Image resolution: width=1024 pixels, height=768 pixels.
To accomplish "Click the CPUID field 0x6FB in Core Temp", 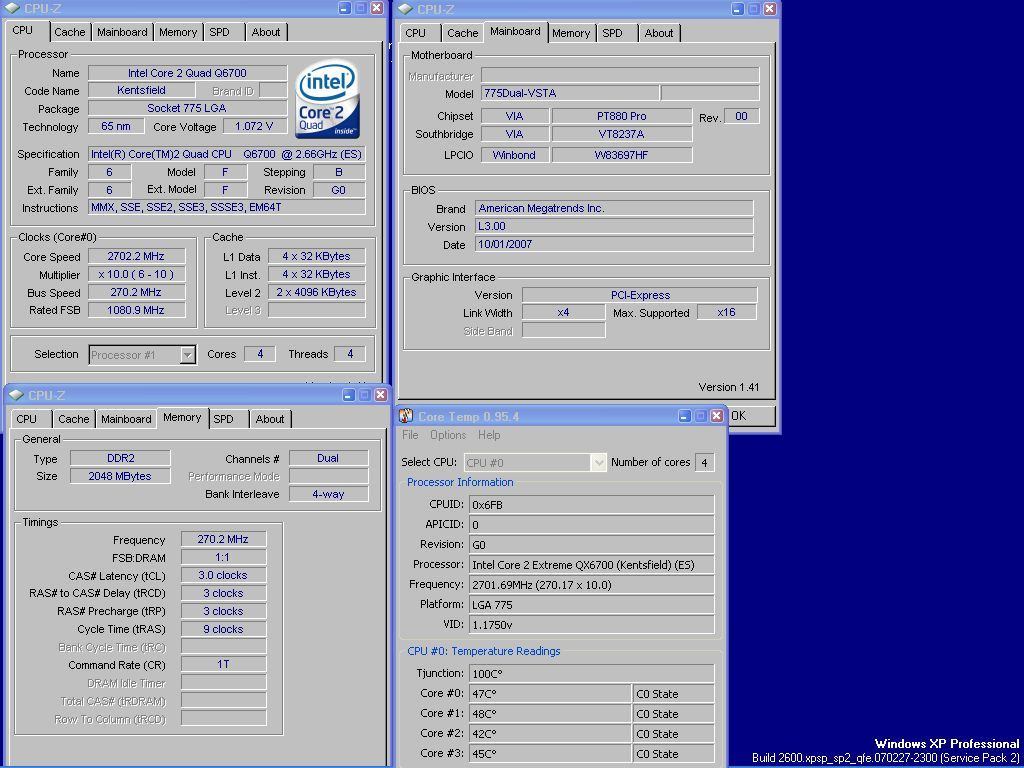I will tap(591, 505).
